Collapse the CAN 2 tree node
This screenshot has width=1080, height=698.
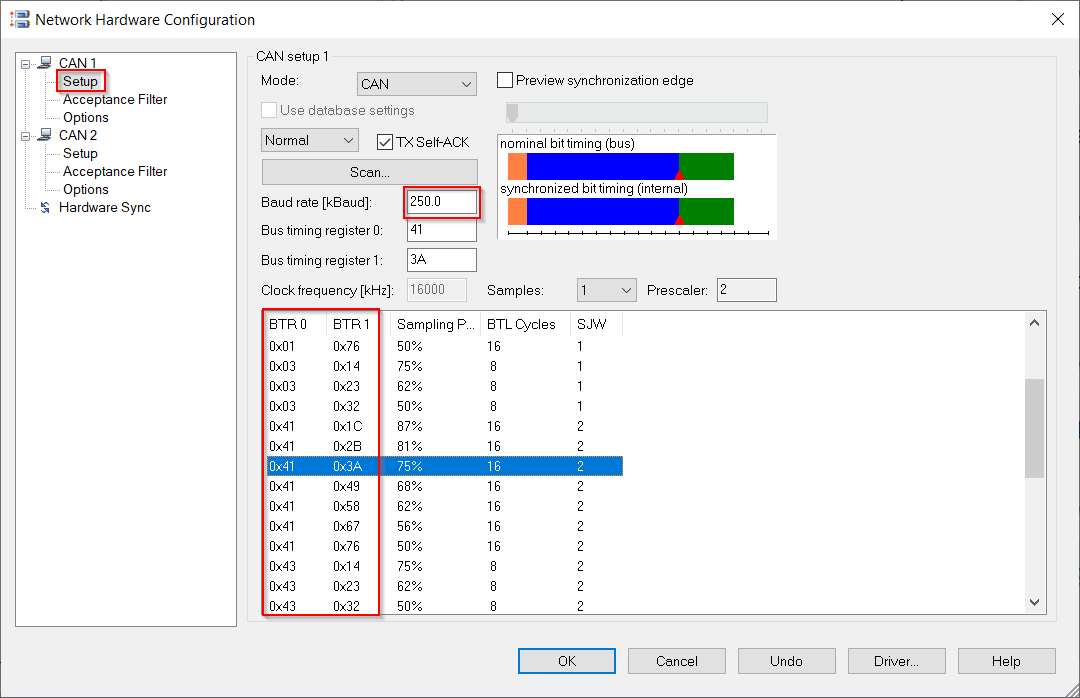point(25,136)
